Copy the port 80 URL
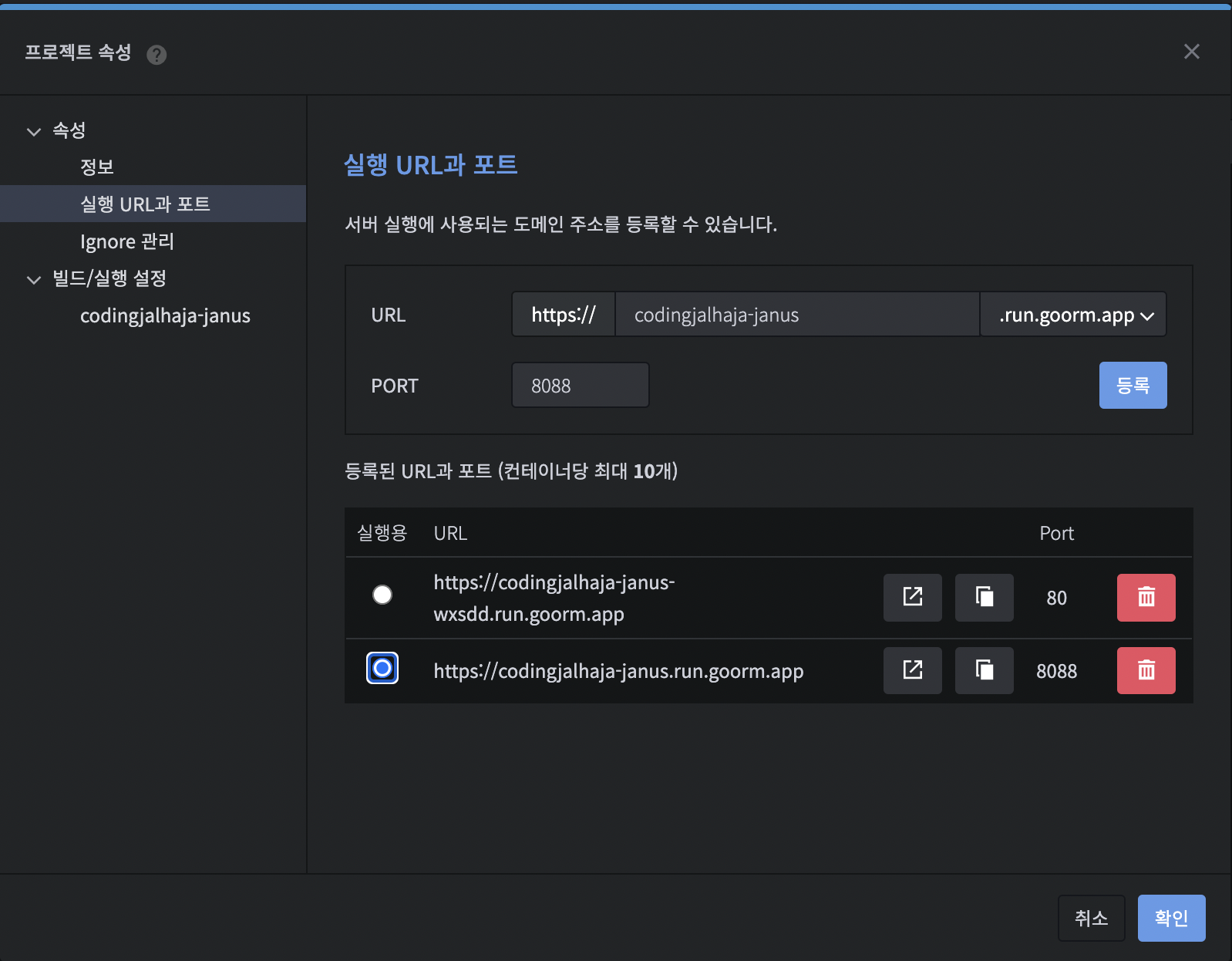This screenshot has width=1232, height=961. click(984, 597)
